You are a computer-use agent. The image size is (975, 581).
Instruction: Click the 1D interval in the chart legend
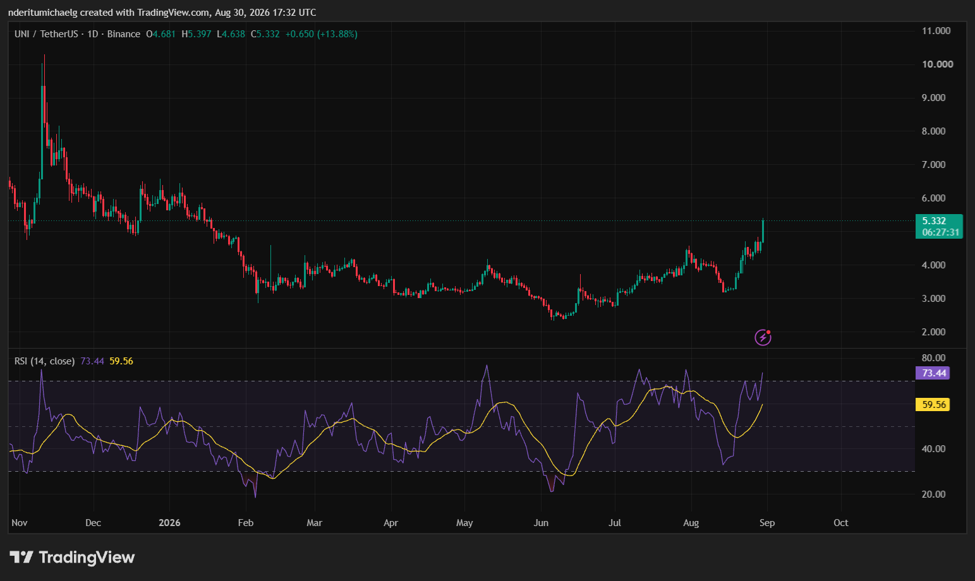[x=93, y=34]
